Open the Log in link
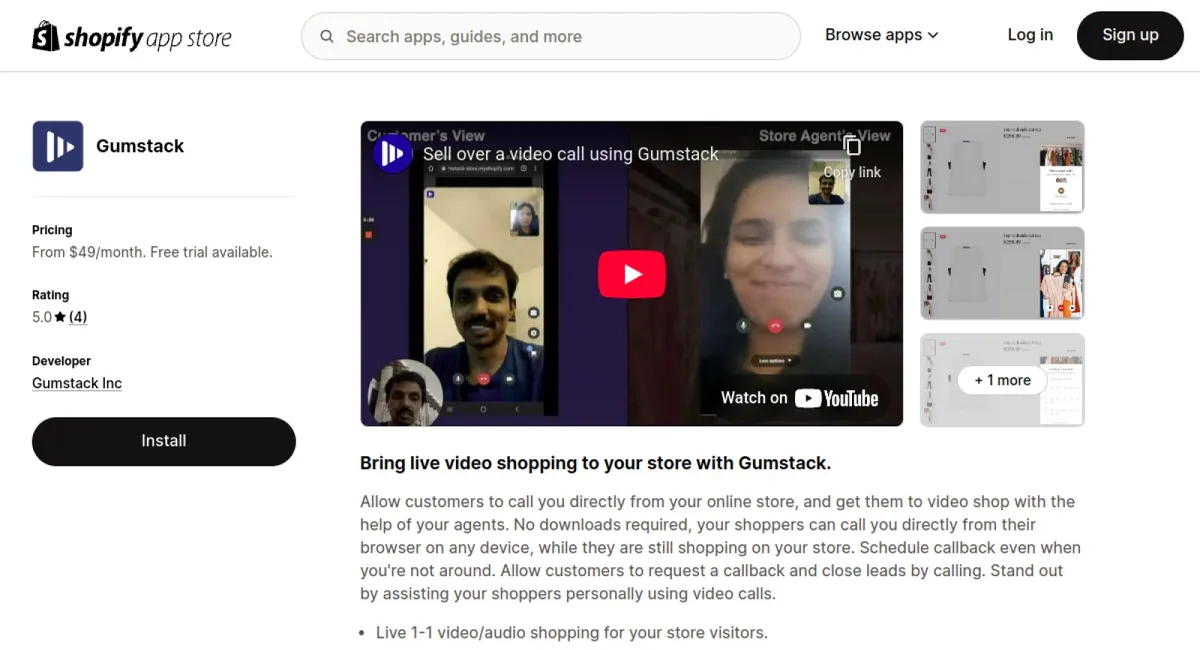The image size is (1200, 650). [1030, 35]
